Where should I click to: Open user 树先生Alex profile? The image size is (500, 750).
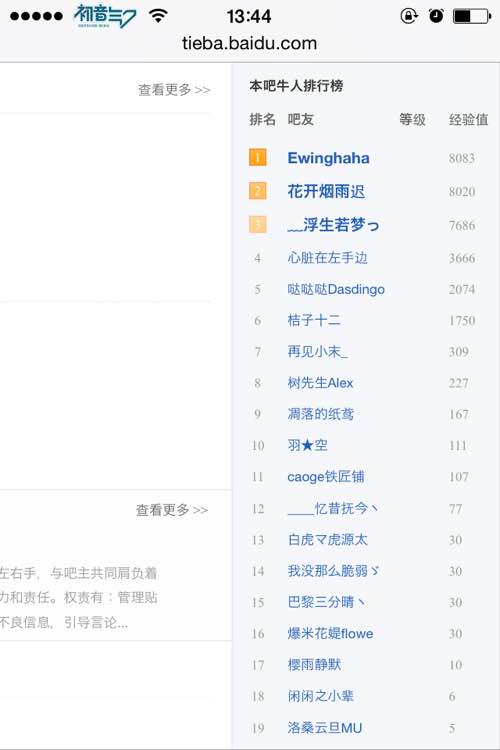pos(320,383)
